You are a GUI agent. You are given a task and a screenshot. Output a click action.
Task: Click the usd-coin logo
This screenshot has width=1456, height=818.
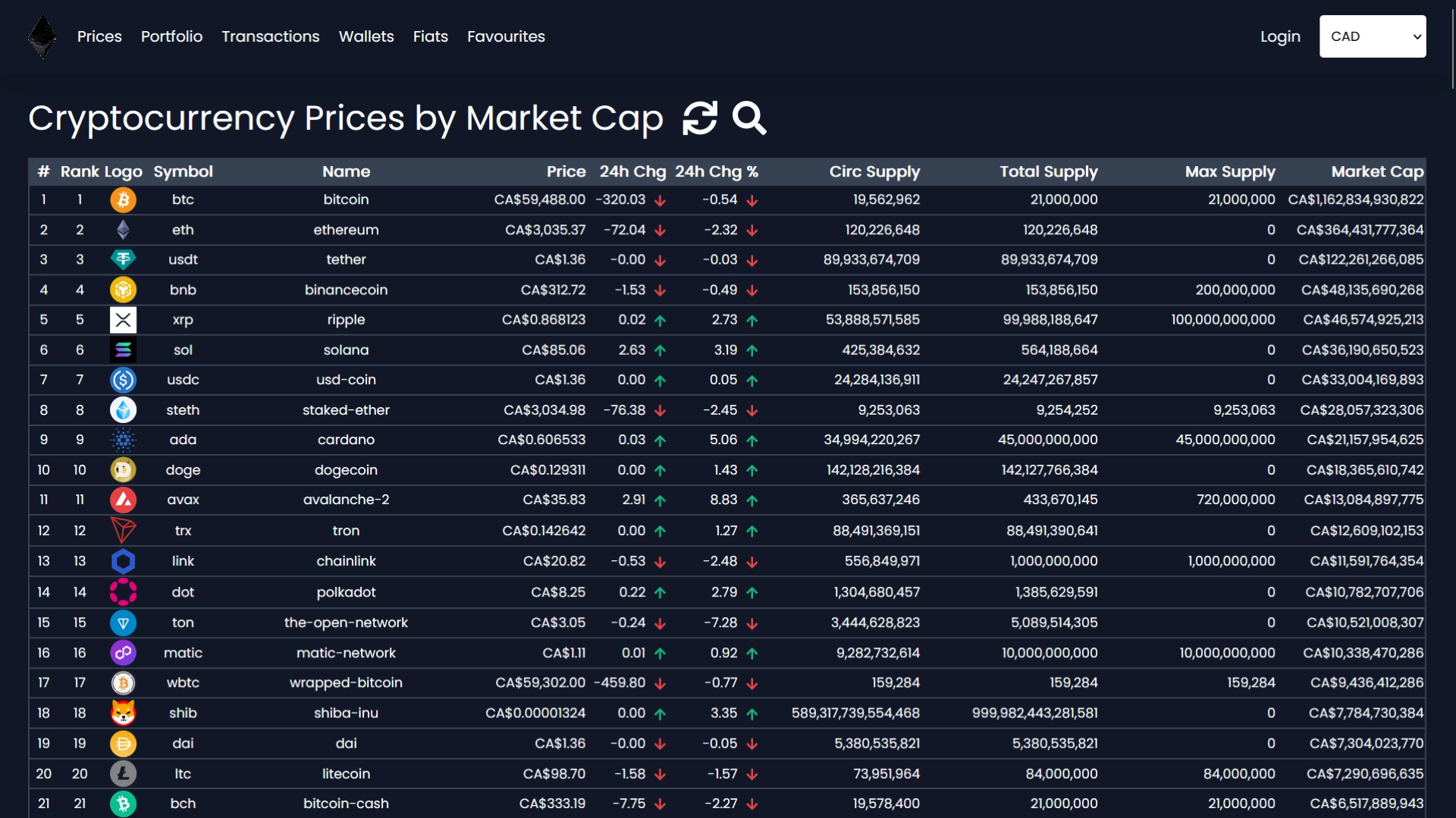[x=123, y=380]
